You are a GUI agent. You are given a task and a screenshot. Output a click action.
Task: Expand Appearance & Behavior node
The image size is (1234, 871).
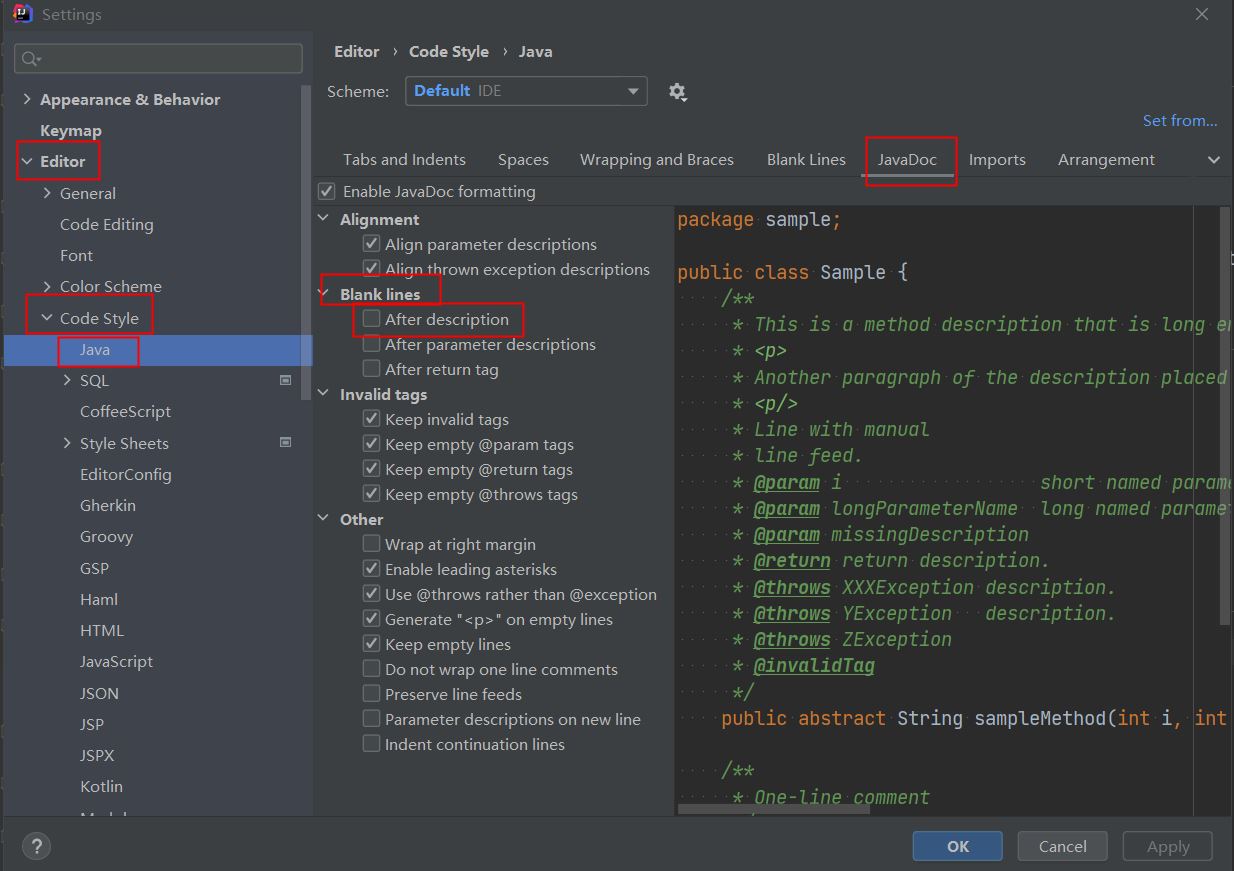27,99
